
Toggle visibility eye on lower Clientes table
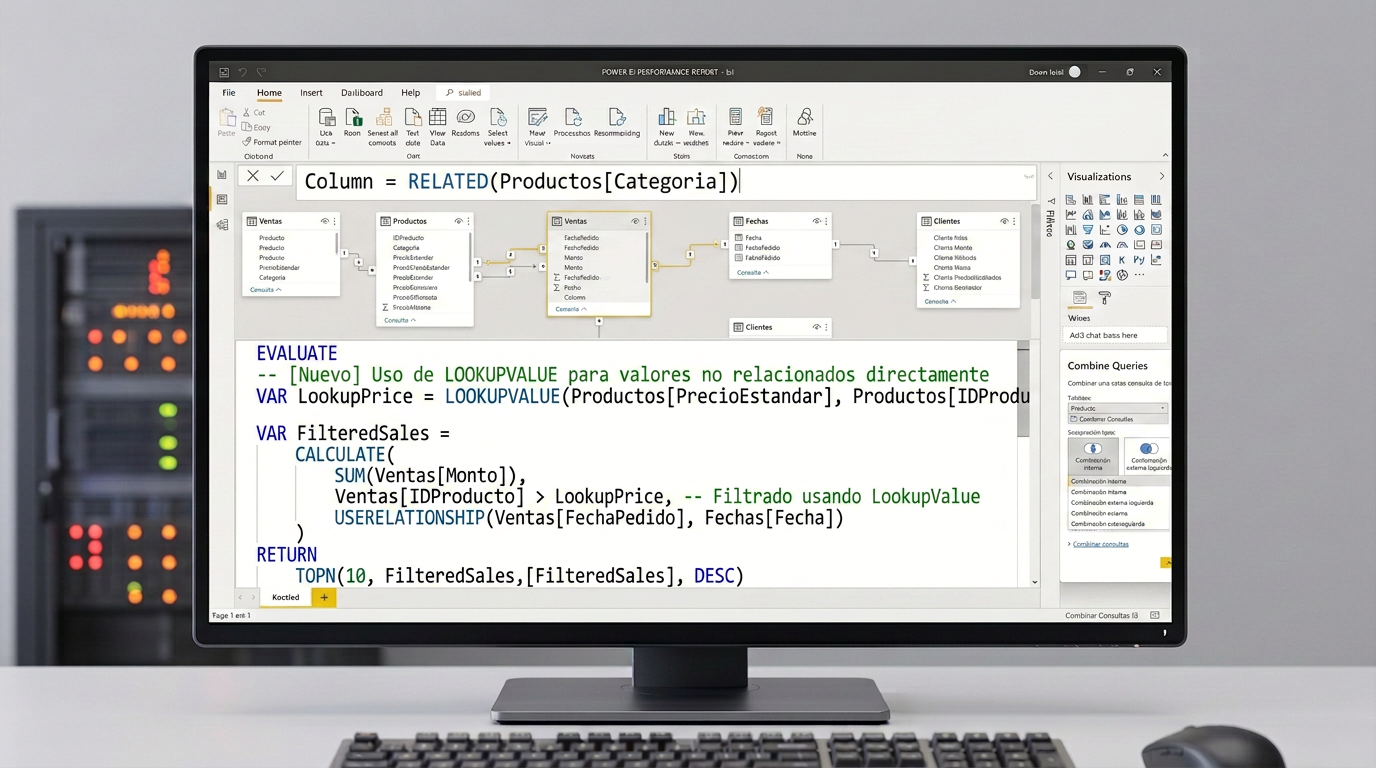[x=817, y=327]
